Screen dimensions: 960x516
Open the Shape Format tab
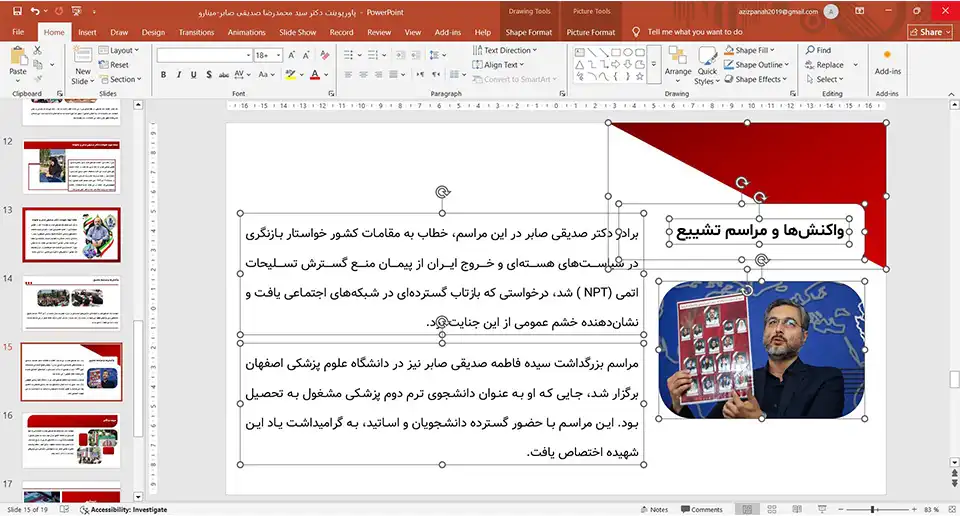pyautogui.click(x=528, y=32)
